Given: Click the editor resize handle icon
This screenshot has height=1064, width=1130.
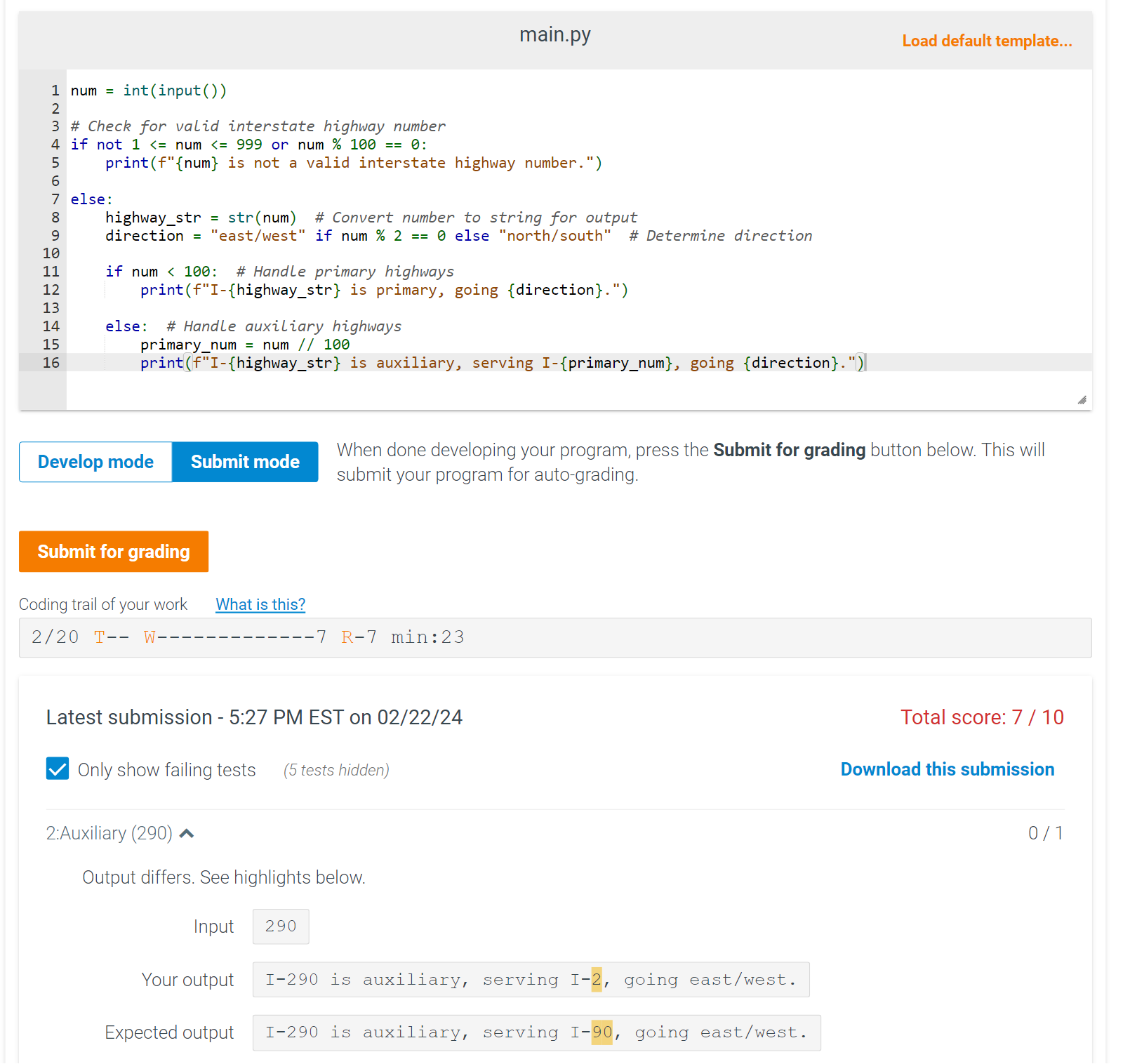Looking at the screenshot, I should (x=1082, y=400).
